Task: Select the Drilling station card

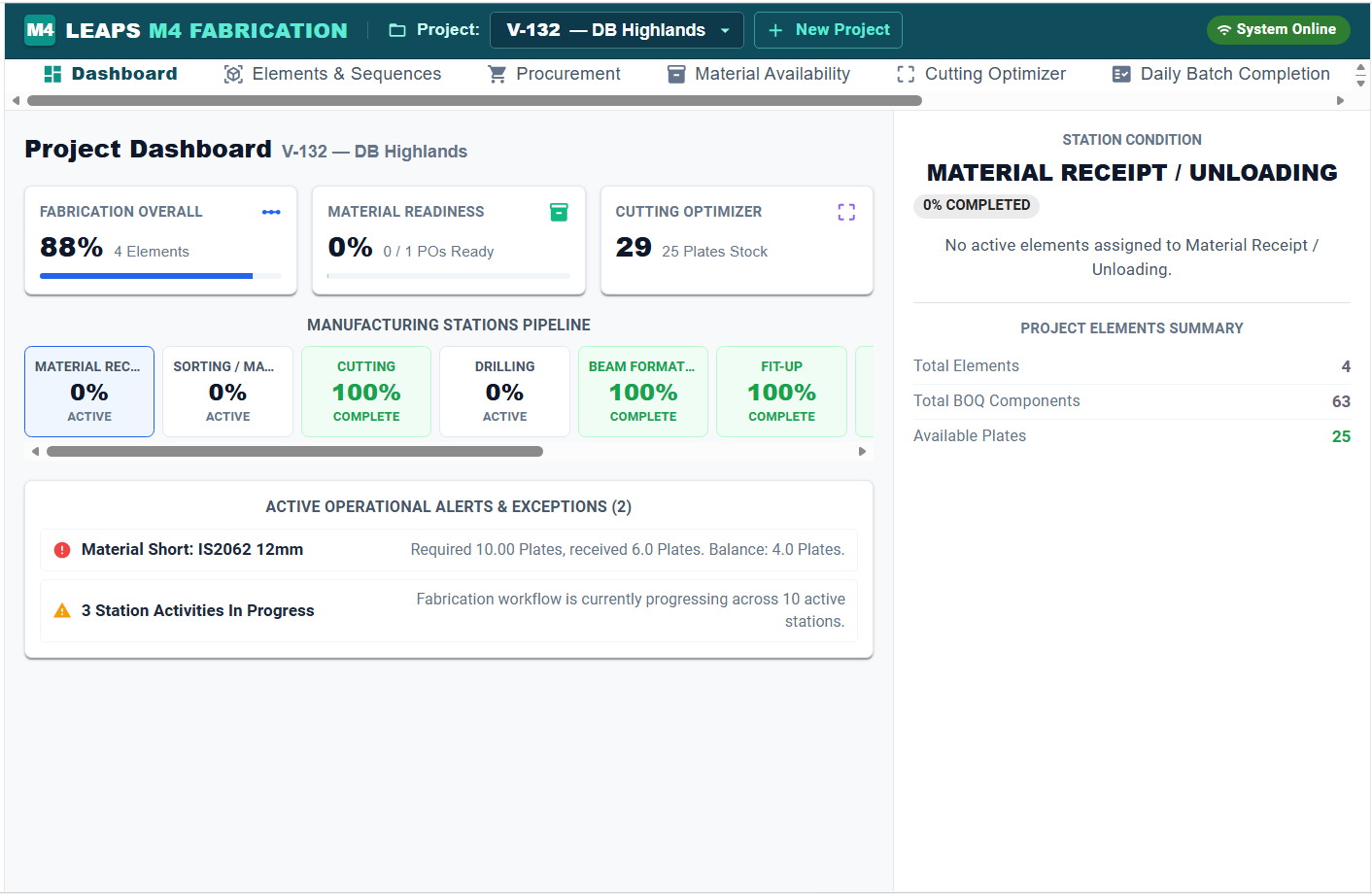Action: 504,392
